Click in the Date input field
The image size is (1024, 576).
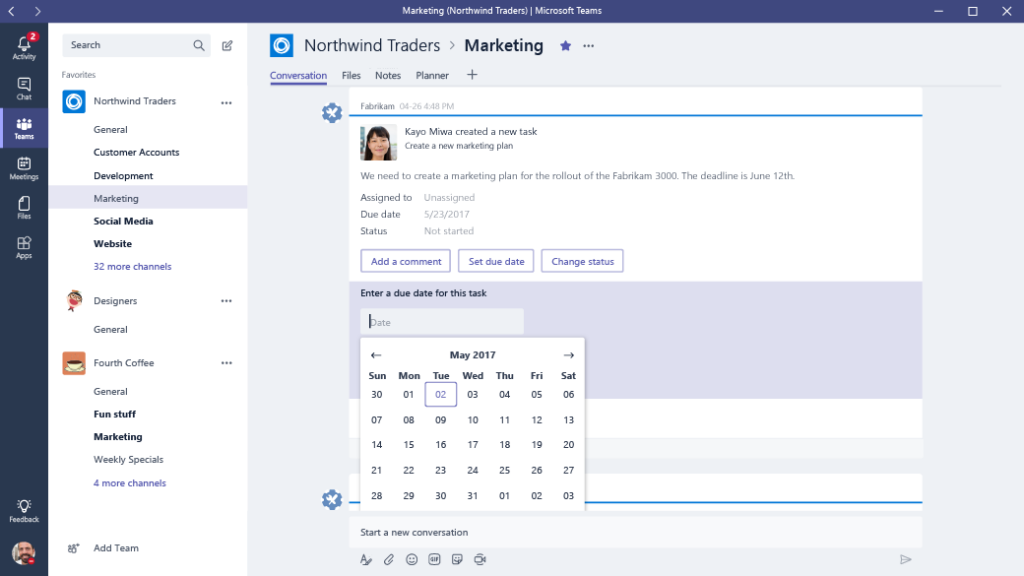point(442,322)
